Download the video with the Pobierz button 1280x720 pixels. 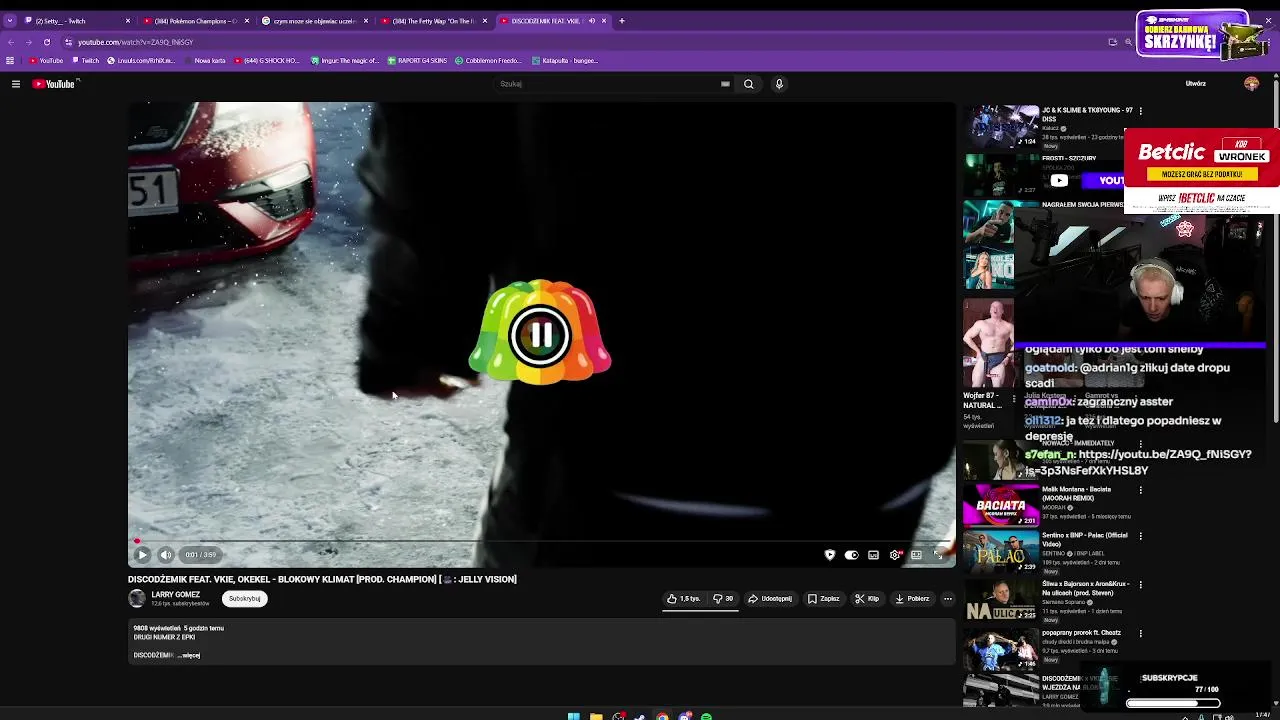(912, 599)
